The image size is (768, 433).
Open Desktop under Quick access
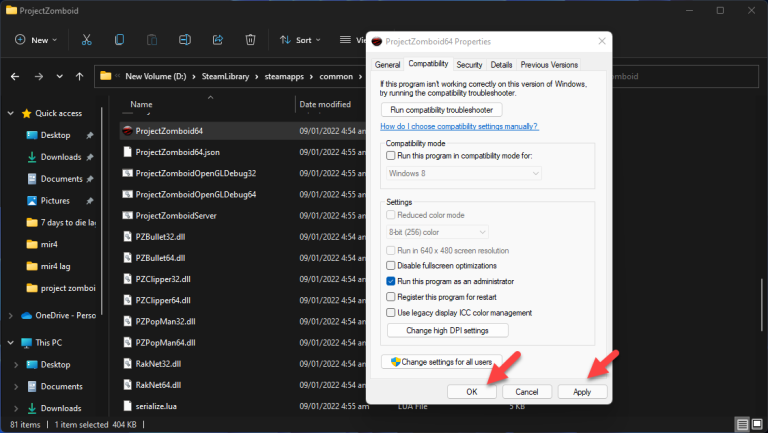(55, 135)
